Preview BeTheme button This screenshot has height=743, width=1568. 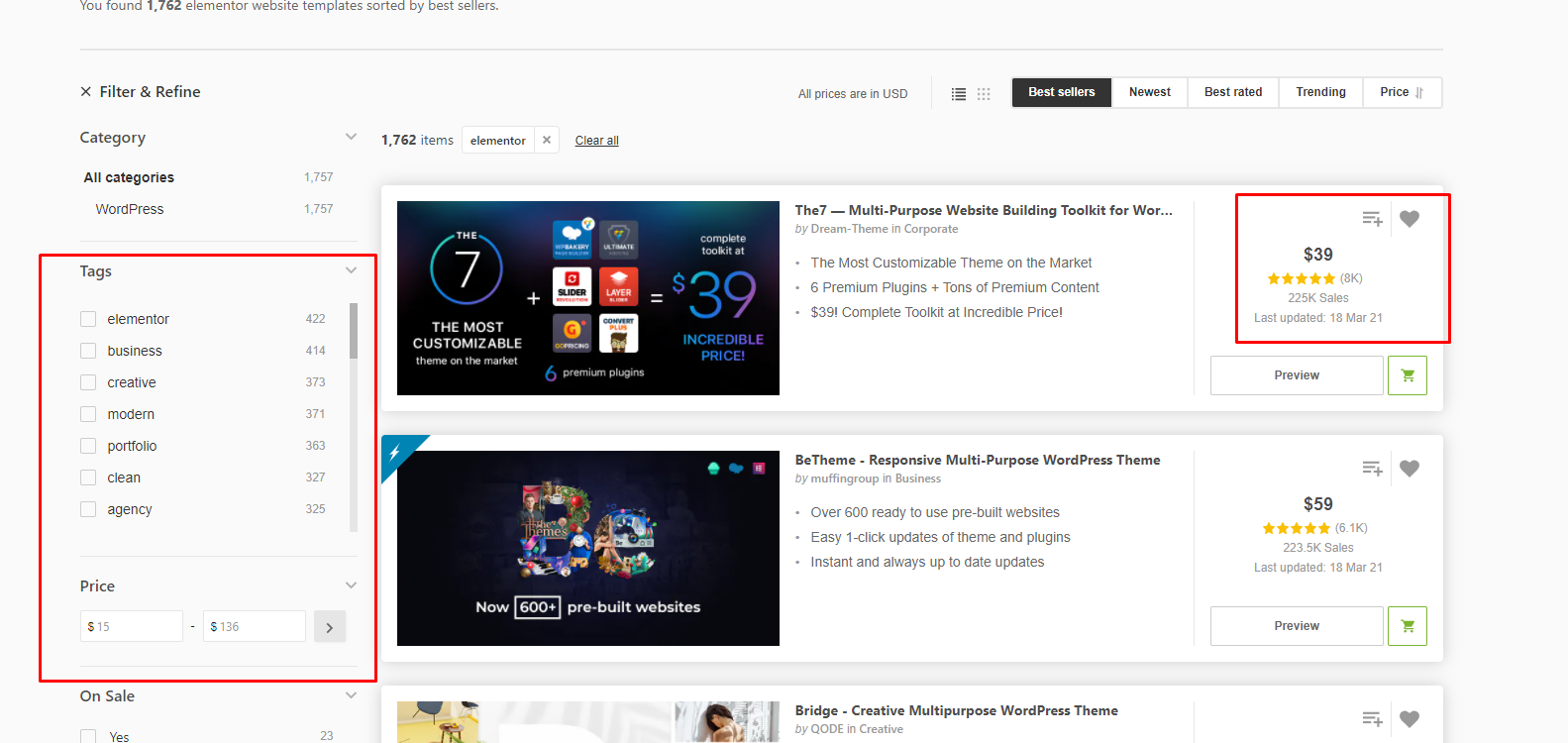click(1297, 626)
